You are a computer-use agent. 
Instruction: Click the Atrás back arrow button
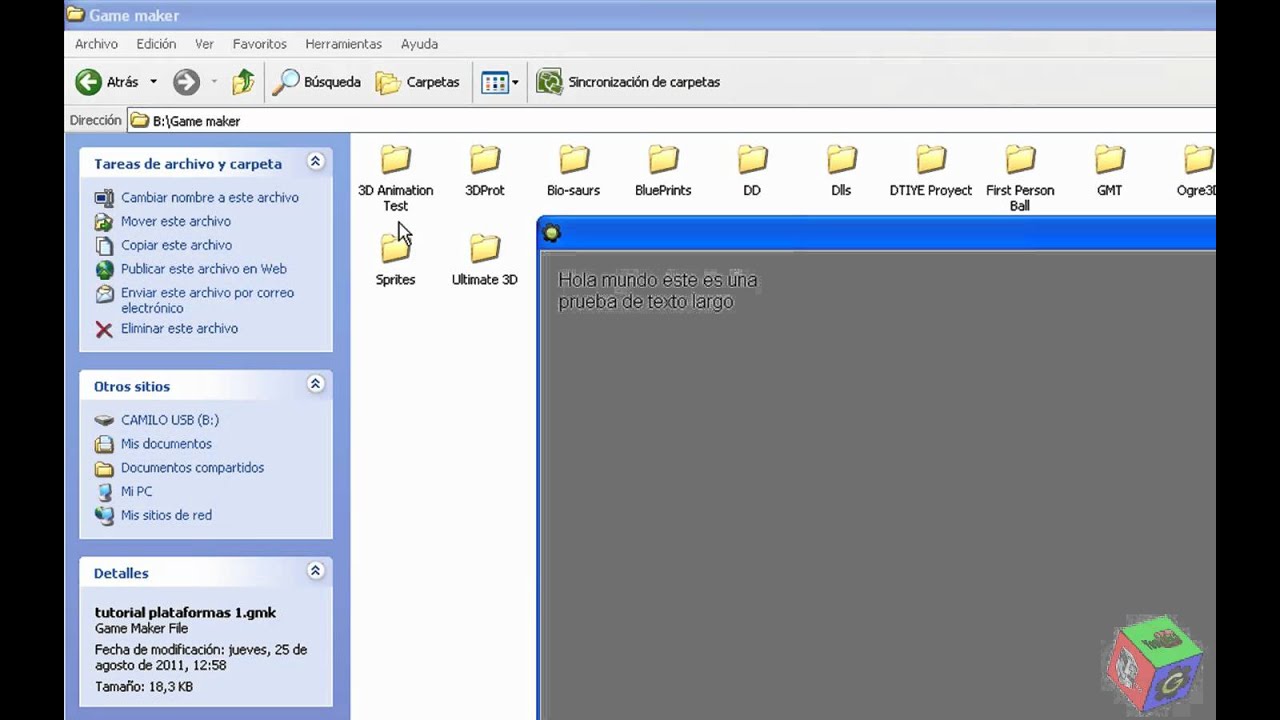pos(107,82)
